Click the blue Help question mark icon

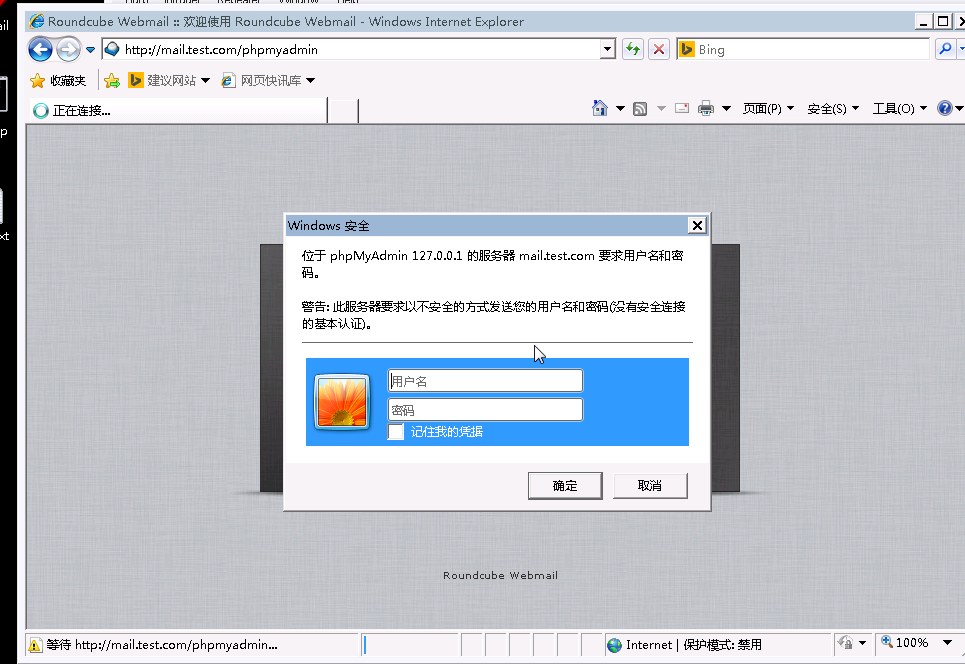point(945,108)
